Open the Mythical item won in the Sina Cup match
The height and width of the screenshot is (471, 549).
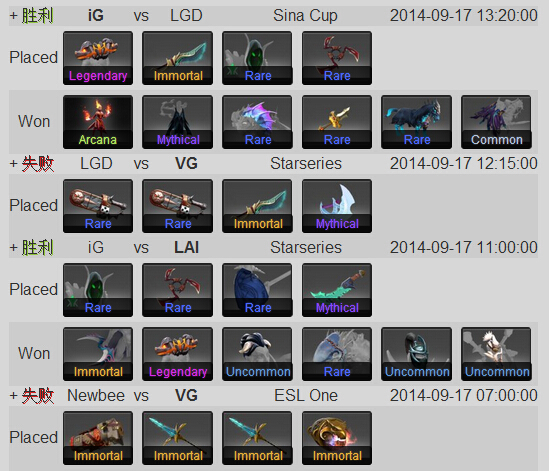(178, 122)
